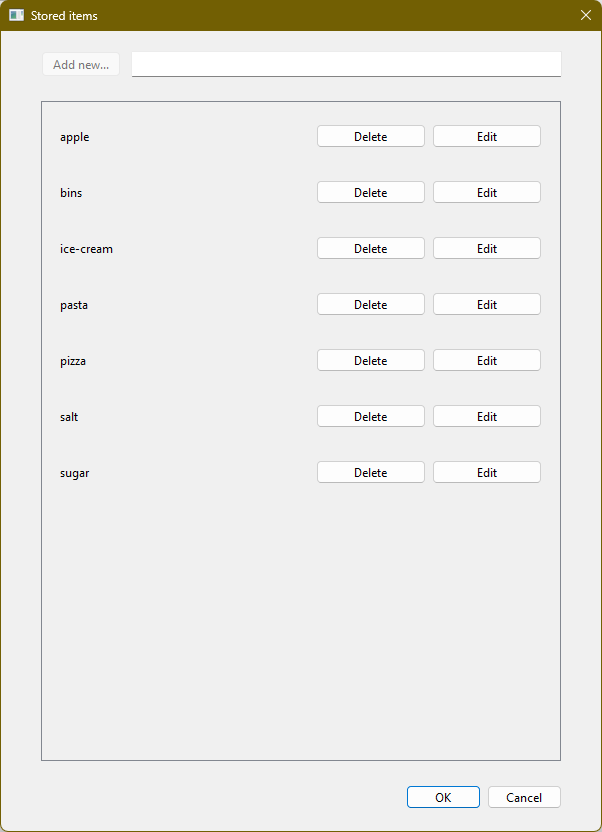Delete the sugar item
The height and width of the screenshot is (832, 602).
[x=370, y=472]
